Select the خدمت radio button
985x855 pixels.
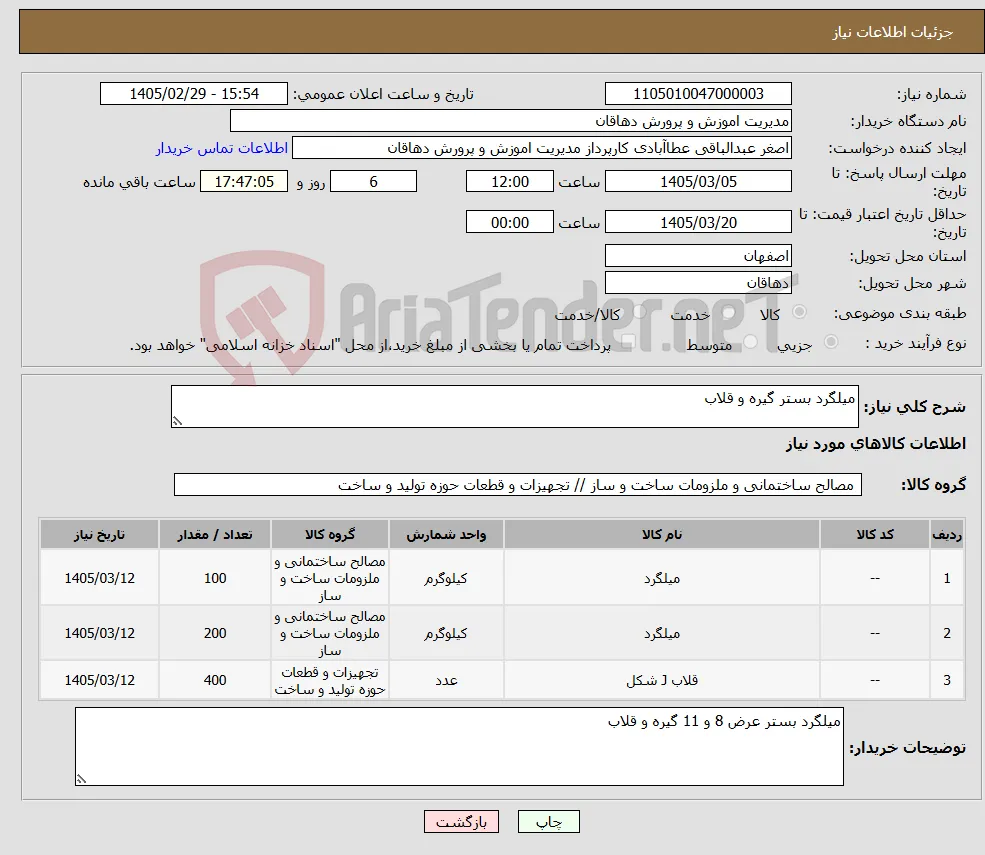click(x=729, y=312)
